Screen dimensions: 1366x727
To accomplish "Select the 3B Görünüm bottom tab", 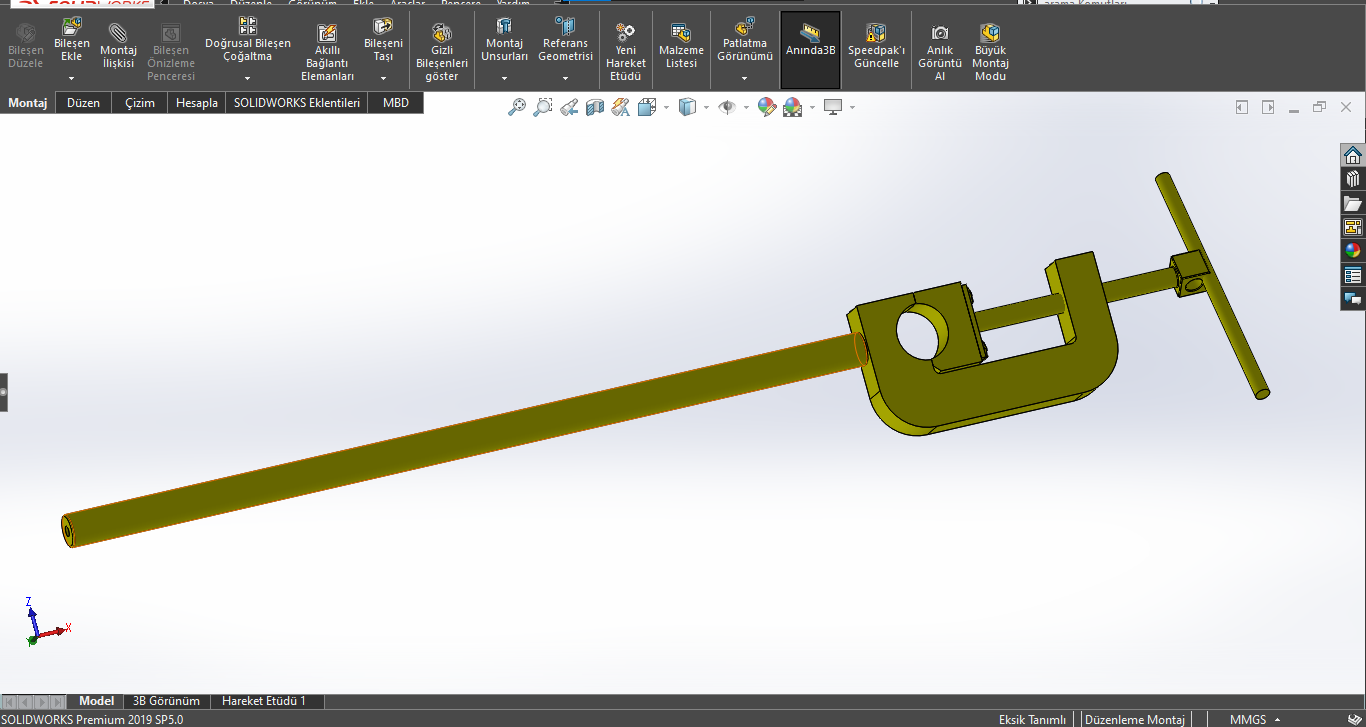I will (x=167, y=702).
